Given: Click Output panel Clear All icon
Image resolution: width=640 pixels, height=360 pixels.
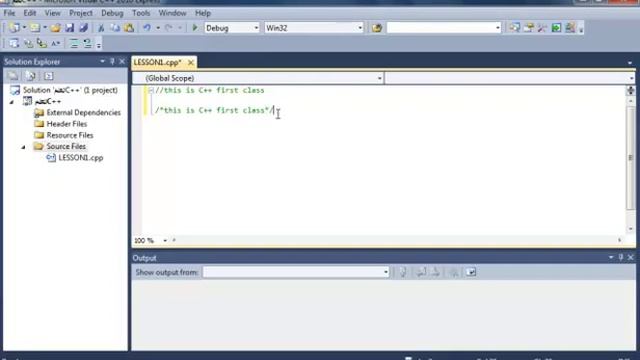Looking at the screenshot, I should pyautogui.click(x=453, y=272).
